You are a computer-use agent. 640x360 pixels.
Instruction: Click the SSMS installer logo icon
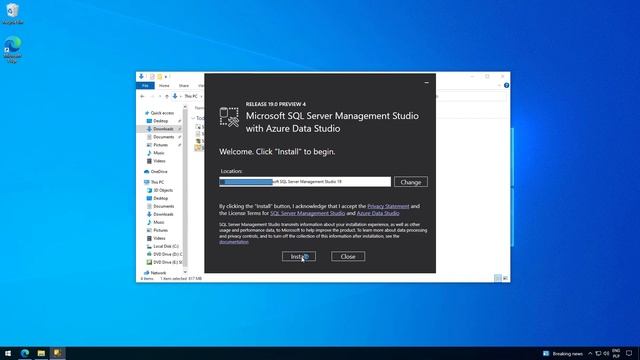(x=229, y=117)
